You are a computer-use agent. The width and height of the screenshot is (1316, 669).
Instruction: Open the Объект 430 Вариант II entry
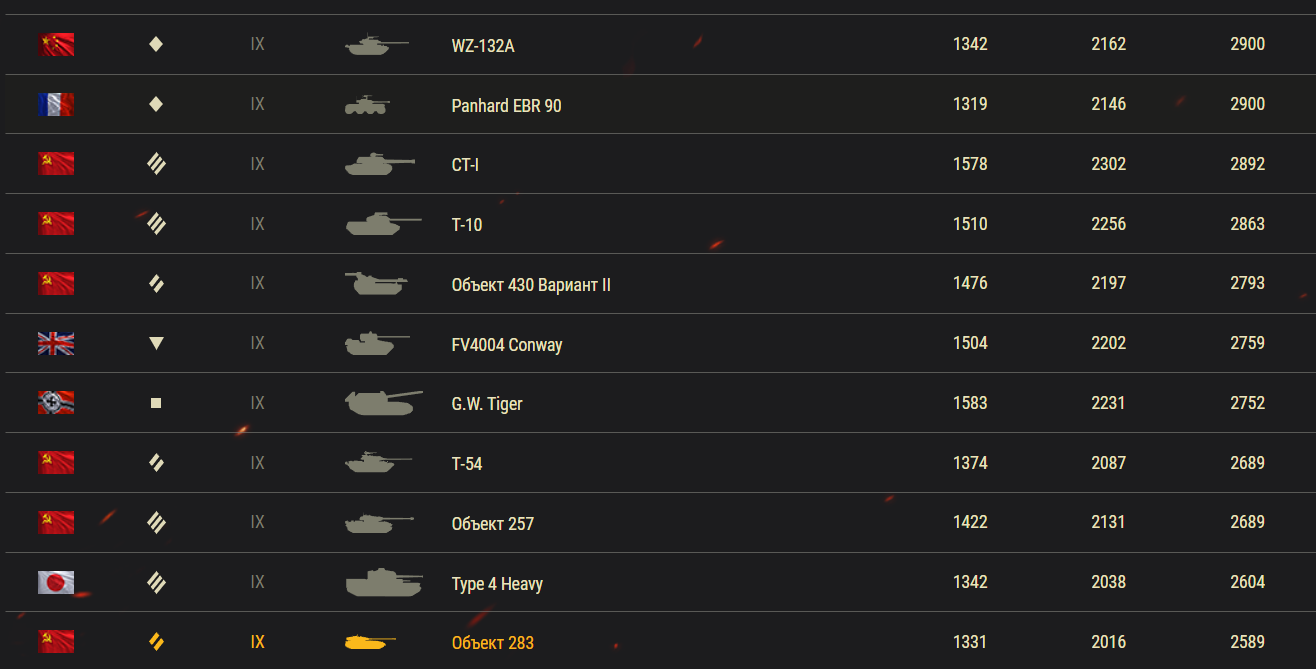(531, 285)
